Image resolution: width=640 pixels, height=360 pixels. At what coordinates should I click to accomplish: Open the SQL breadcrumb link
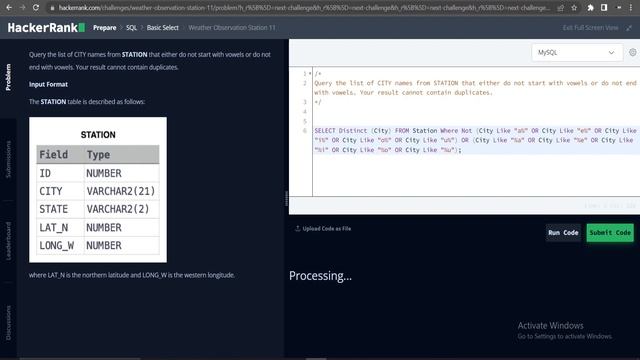(131, 28)
